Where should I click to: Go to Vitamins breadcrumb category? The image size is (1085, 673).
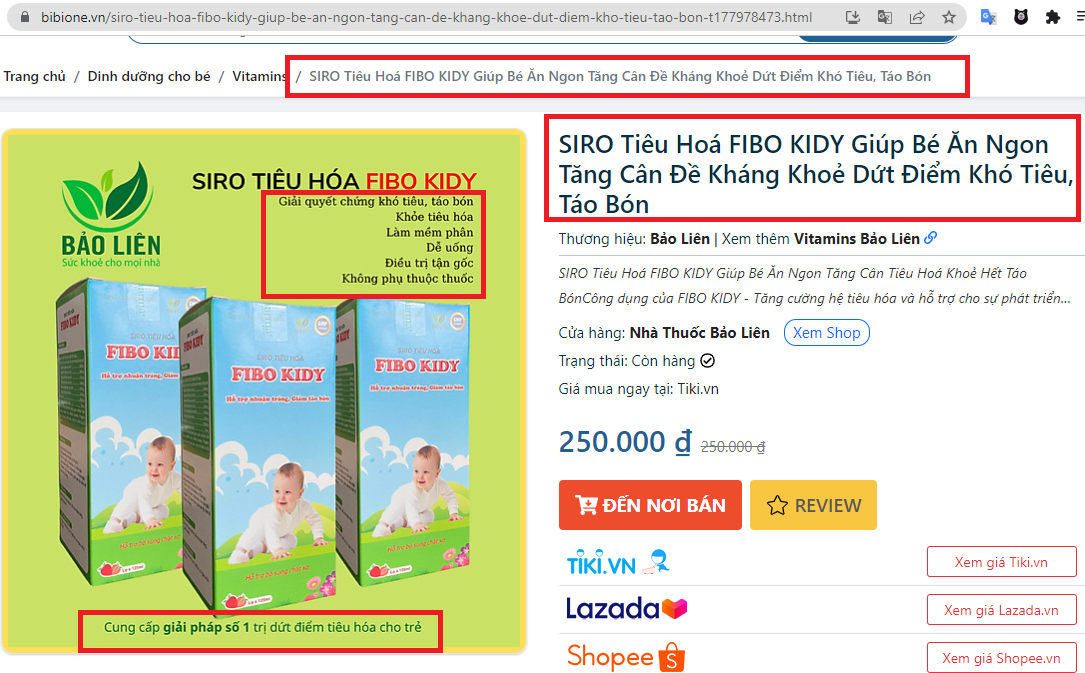[259, 76]
